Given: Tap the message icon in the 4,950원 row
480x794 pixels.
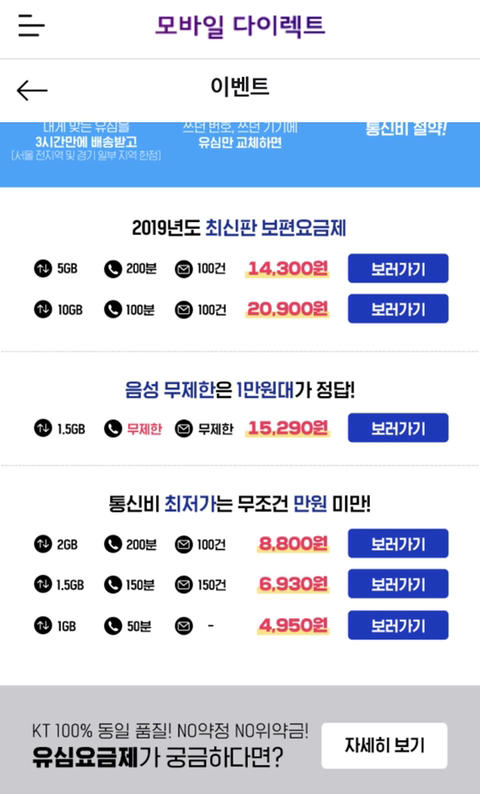Looking at the screenshot, I should (x=184, y=626).
